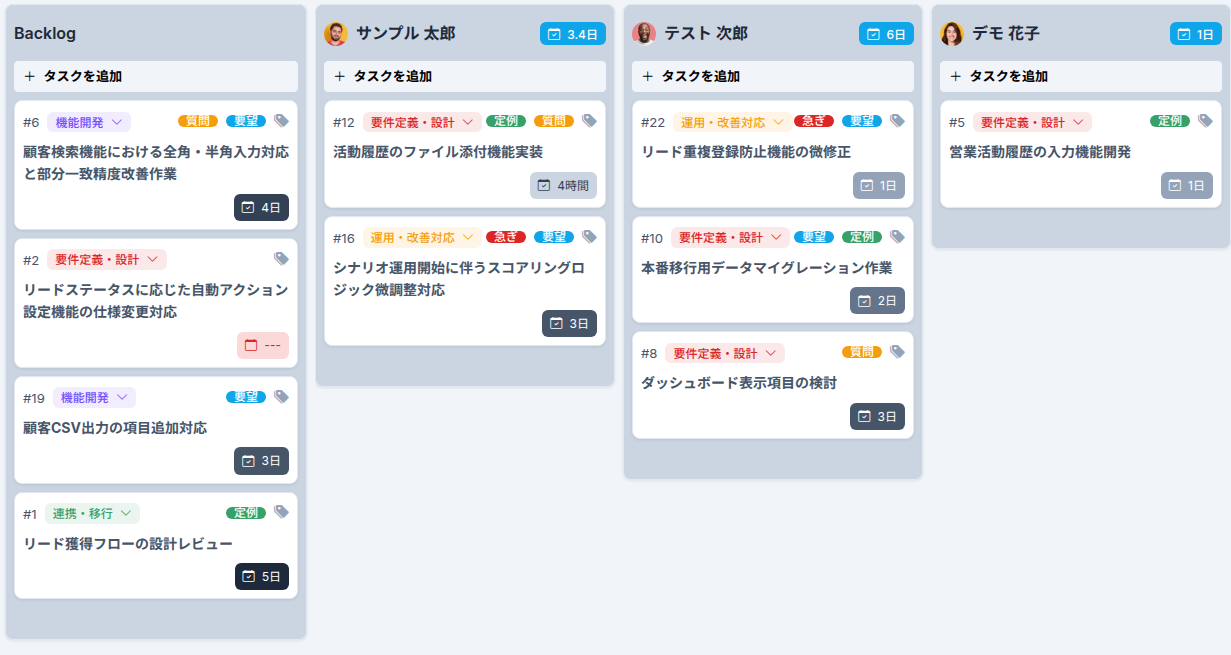Screen dimensions: 1231x655
Task: Open task リード獲得フローの設計レビュー
Action: (x=128, y=544)
